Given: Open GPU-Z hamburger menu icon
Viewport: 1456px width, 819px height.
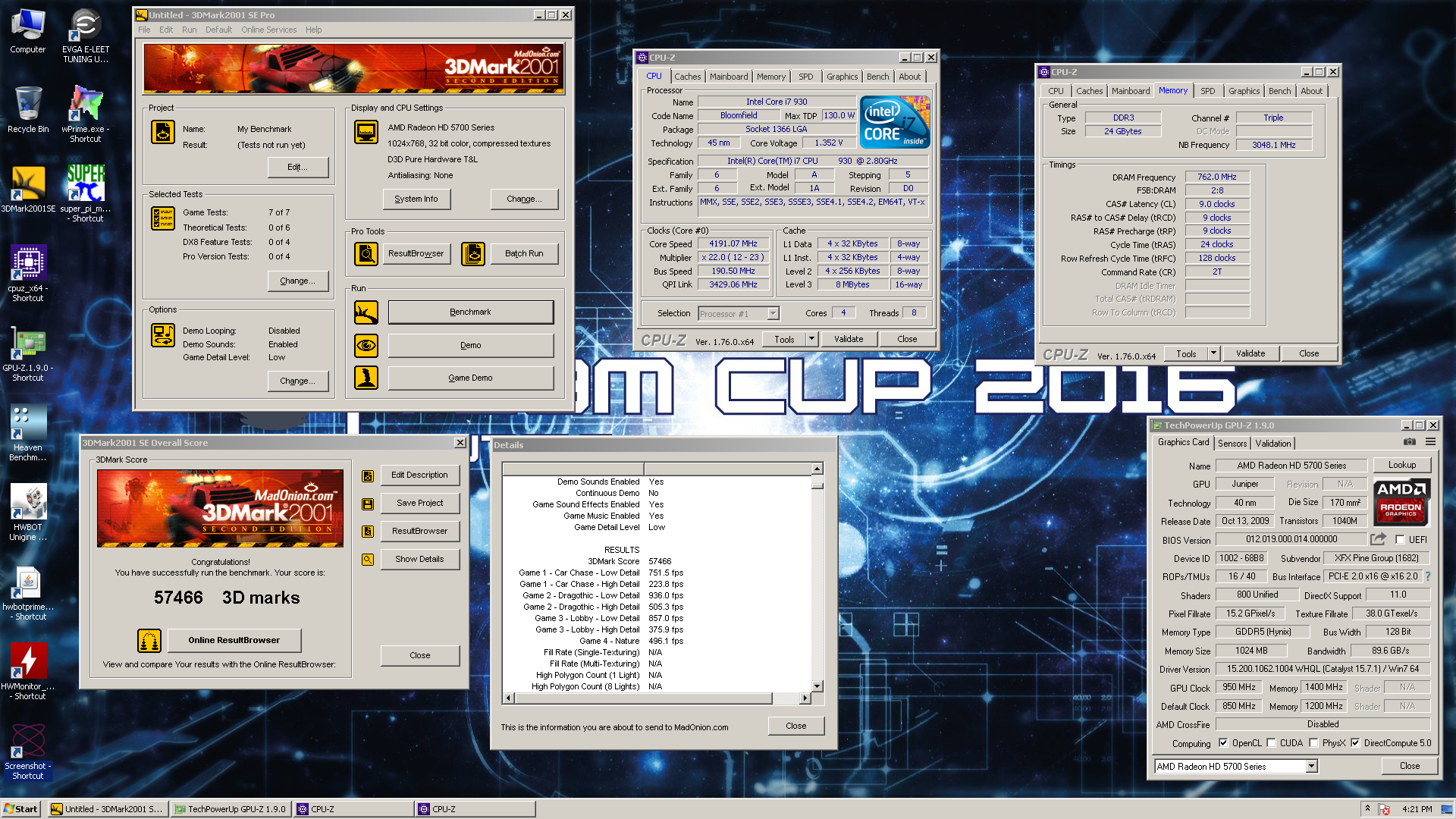Looking at the screenshot, I should pyautogui.click(x=1430, y=441).
